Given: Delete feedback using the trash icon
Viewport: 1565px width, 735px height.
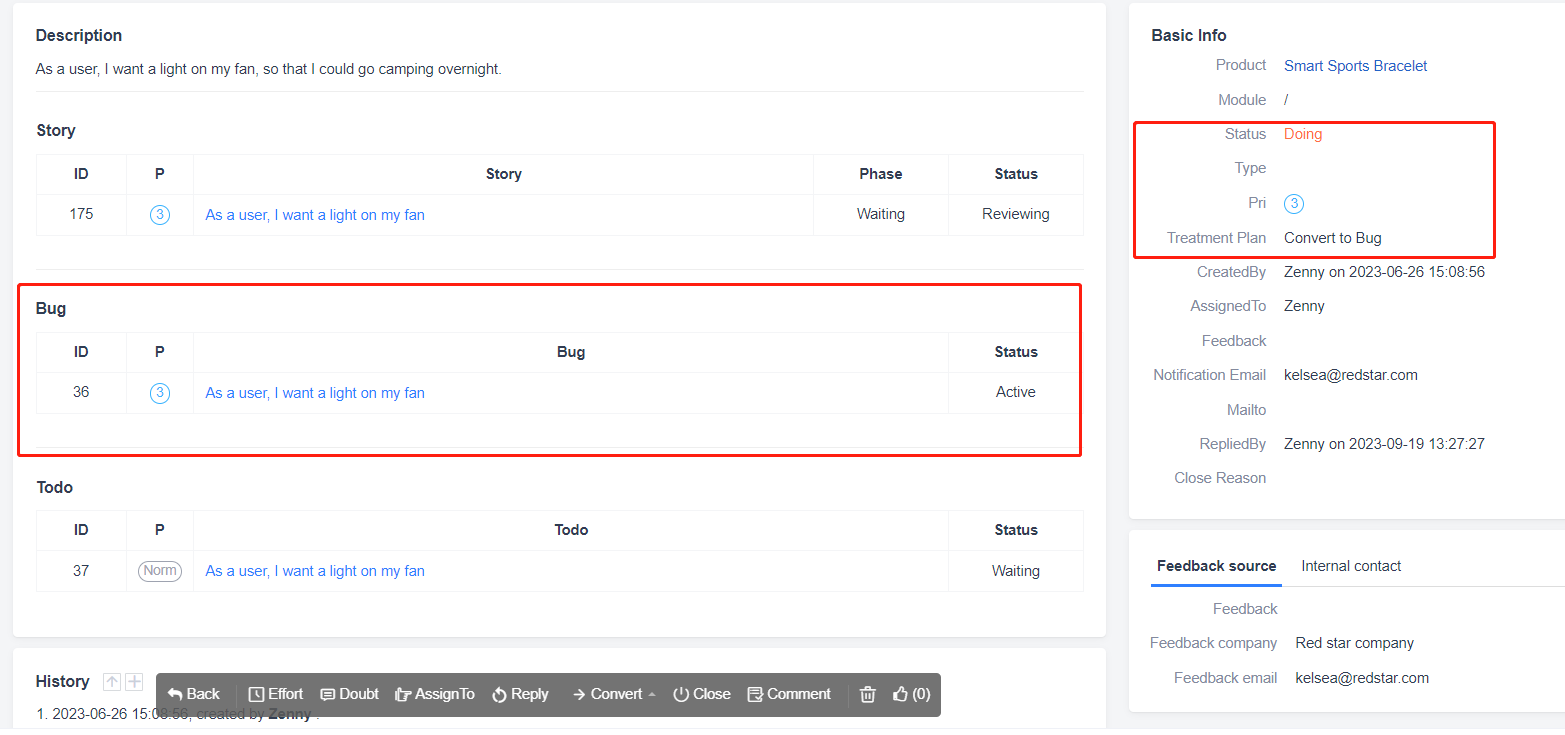Looking at the screenshot, I should pos(868,694).
